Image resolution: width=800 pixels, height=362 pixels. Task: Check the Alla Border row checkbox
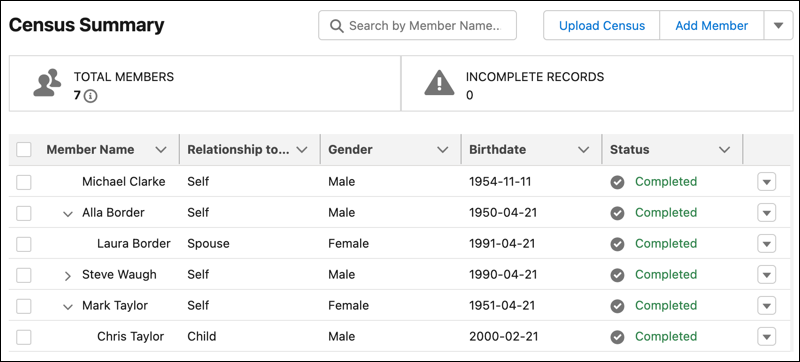[x=23, y=213]
